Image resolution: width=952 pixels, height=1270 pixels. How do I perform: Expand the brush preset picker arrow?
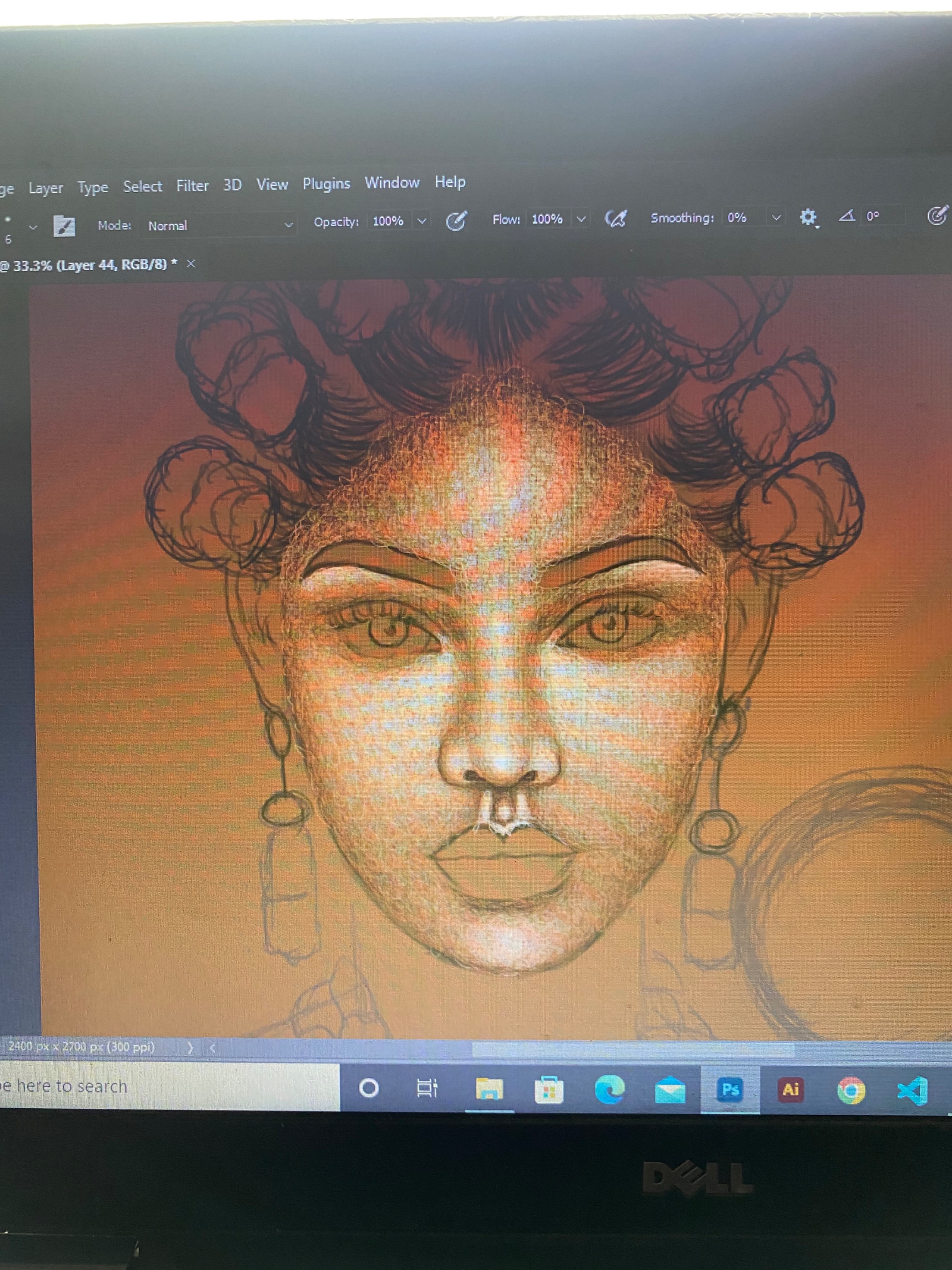[33, 228]
